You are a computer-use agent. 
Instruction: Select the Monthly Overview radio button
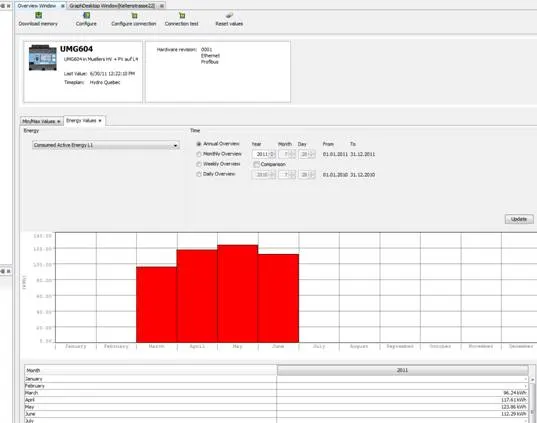tap(199, 154)
